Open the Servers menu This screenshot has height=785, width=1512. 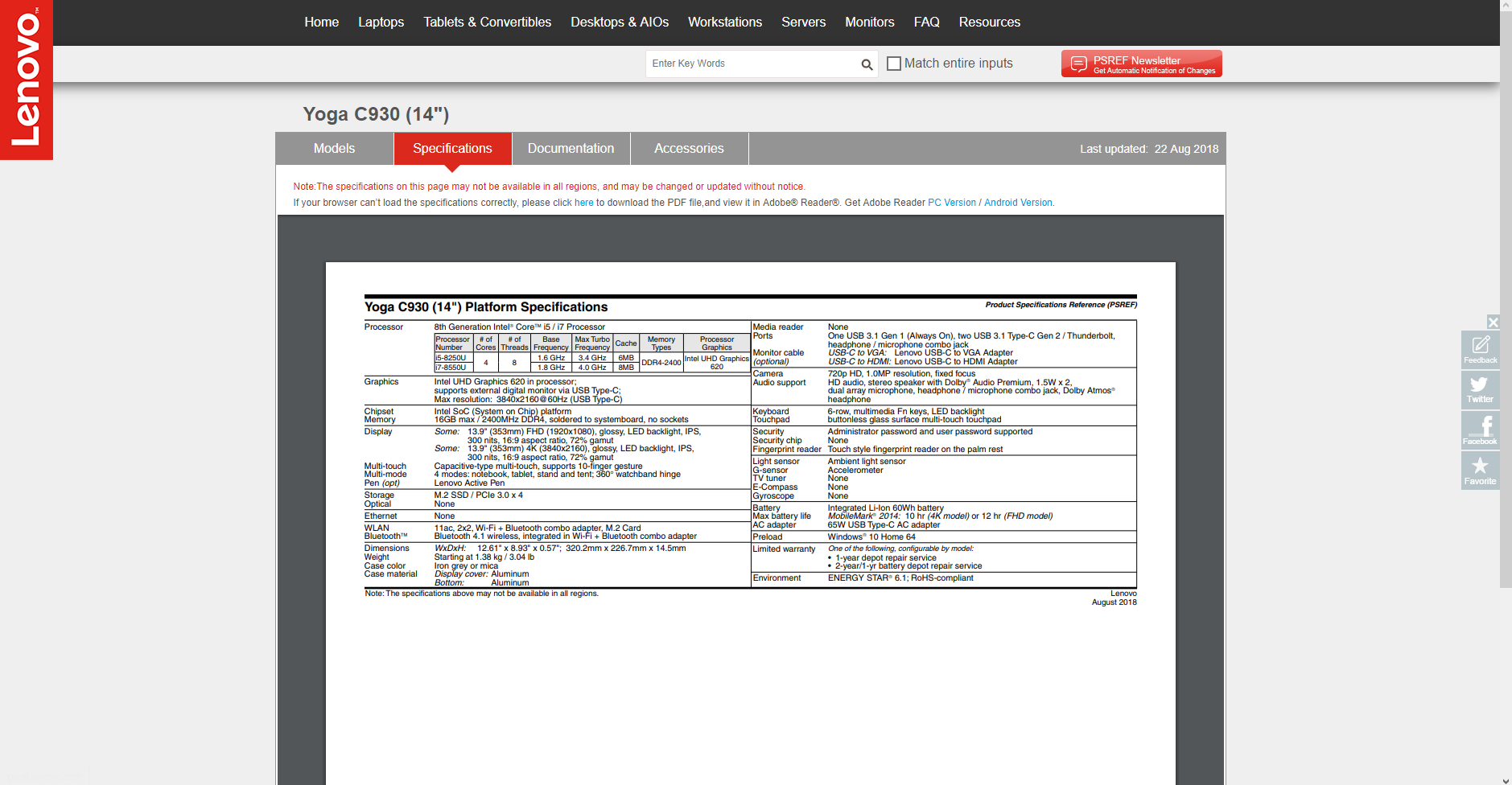(x=804, y=23)
